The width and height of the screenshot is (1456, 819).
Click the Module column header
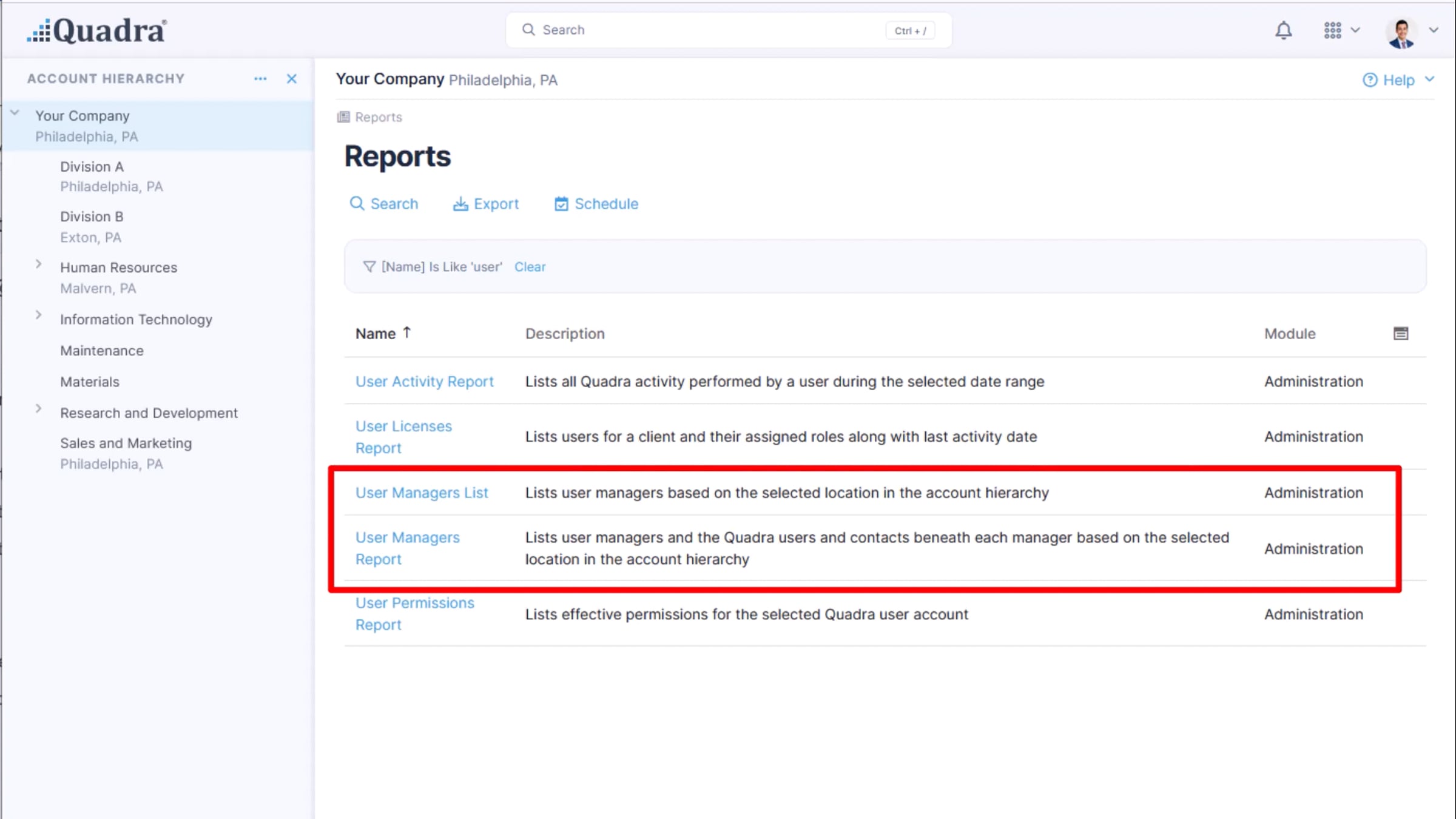1290,334
